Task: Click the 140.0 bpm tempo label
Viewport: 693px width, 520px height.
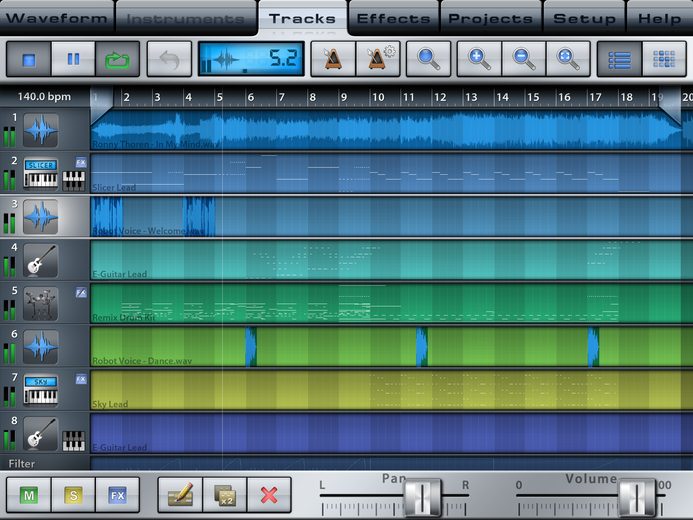Action: click(x=44, y=97)
